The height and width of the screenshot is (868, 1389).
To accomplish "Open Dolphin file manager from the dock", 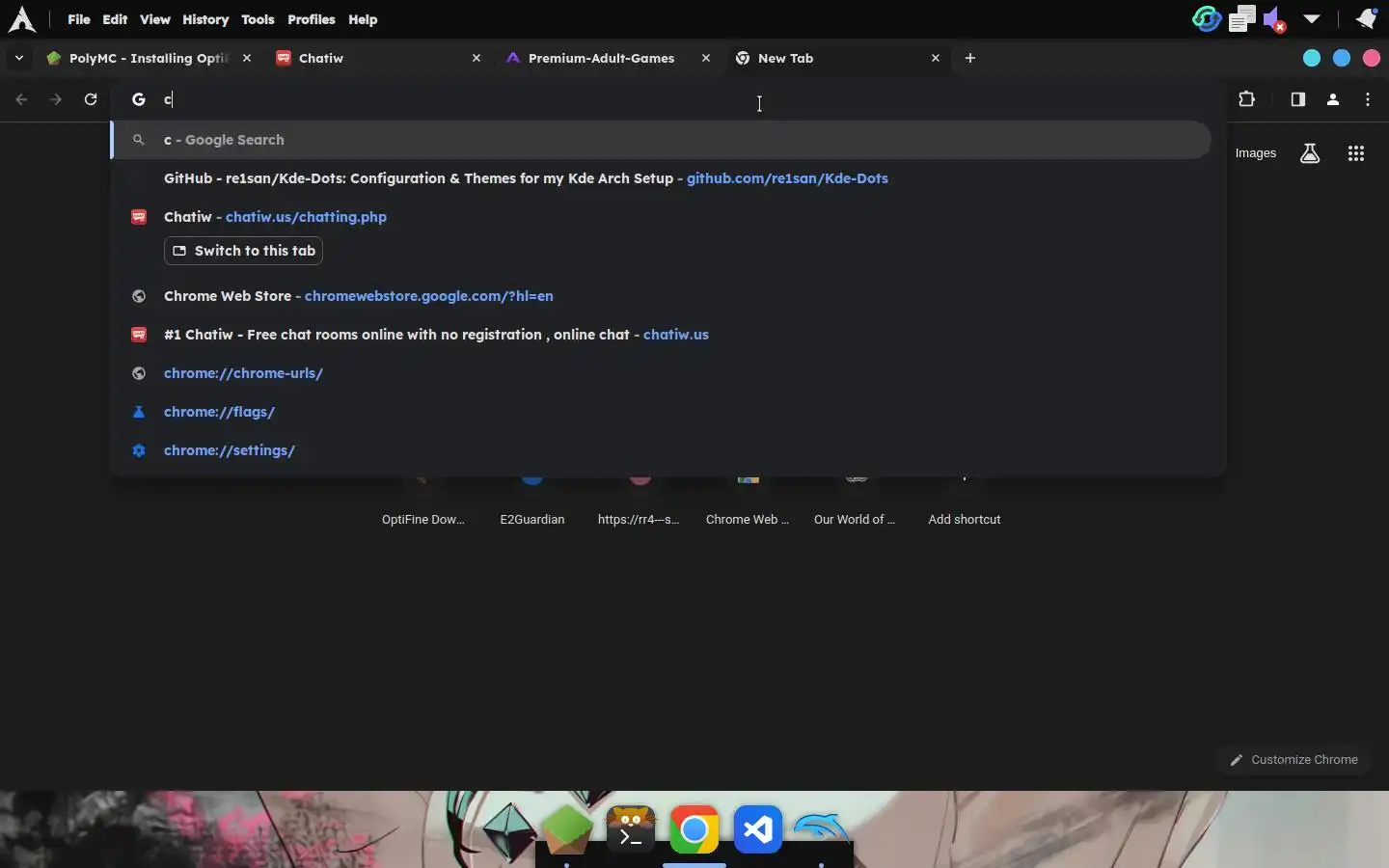I will coord(822,827).
